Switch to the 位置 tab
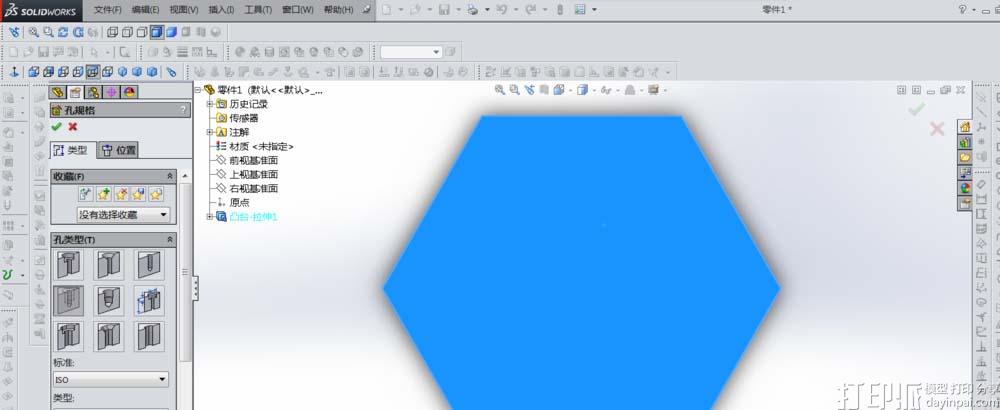The width and height of the screenshot is (1000, 410). [x=119, y=151]
